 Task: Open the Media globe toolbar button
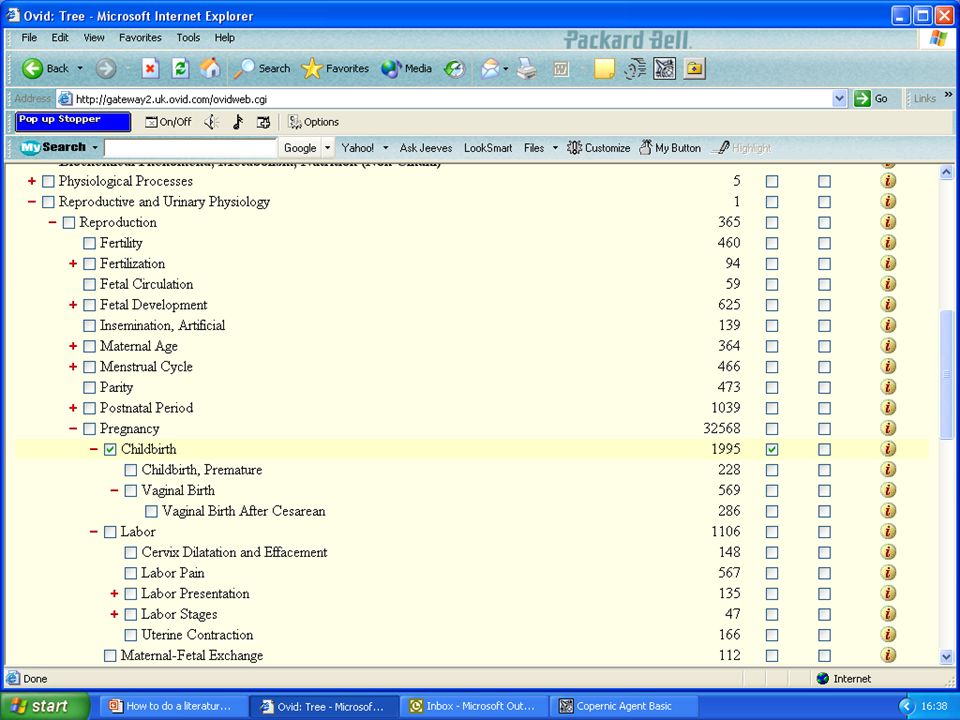click(406, 69)
